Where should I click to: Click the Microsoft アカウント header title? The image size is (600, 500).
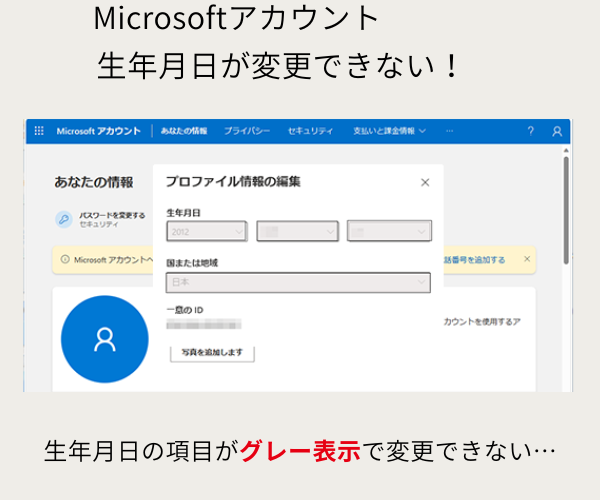point(99,131)
